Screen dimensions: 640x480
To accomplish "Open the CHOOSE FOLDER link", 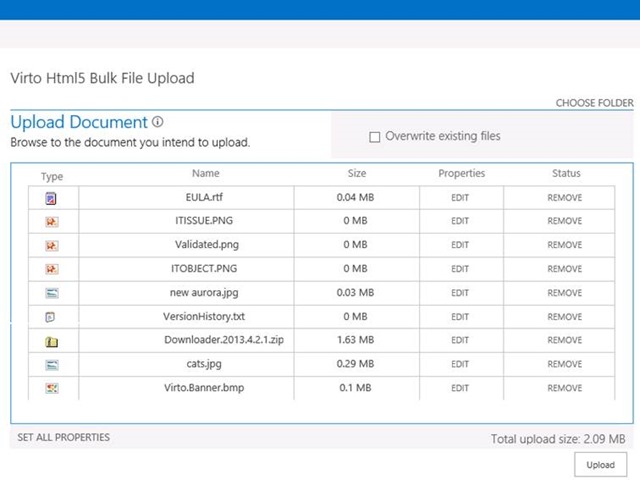I will 594,103.
